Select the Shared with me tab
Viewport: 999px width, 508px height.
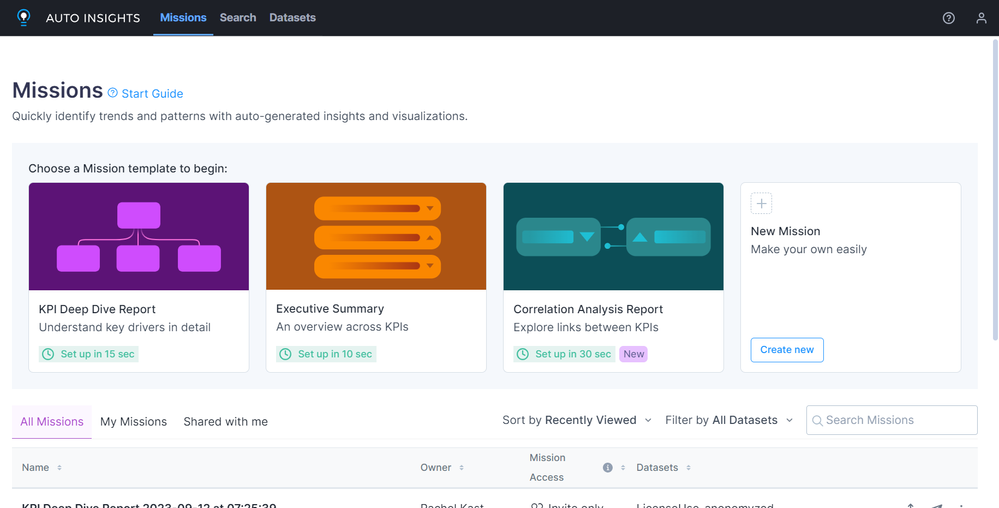click(225, 422)
